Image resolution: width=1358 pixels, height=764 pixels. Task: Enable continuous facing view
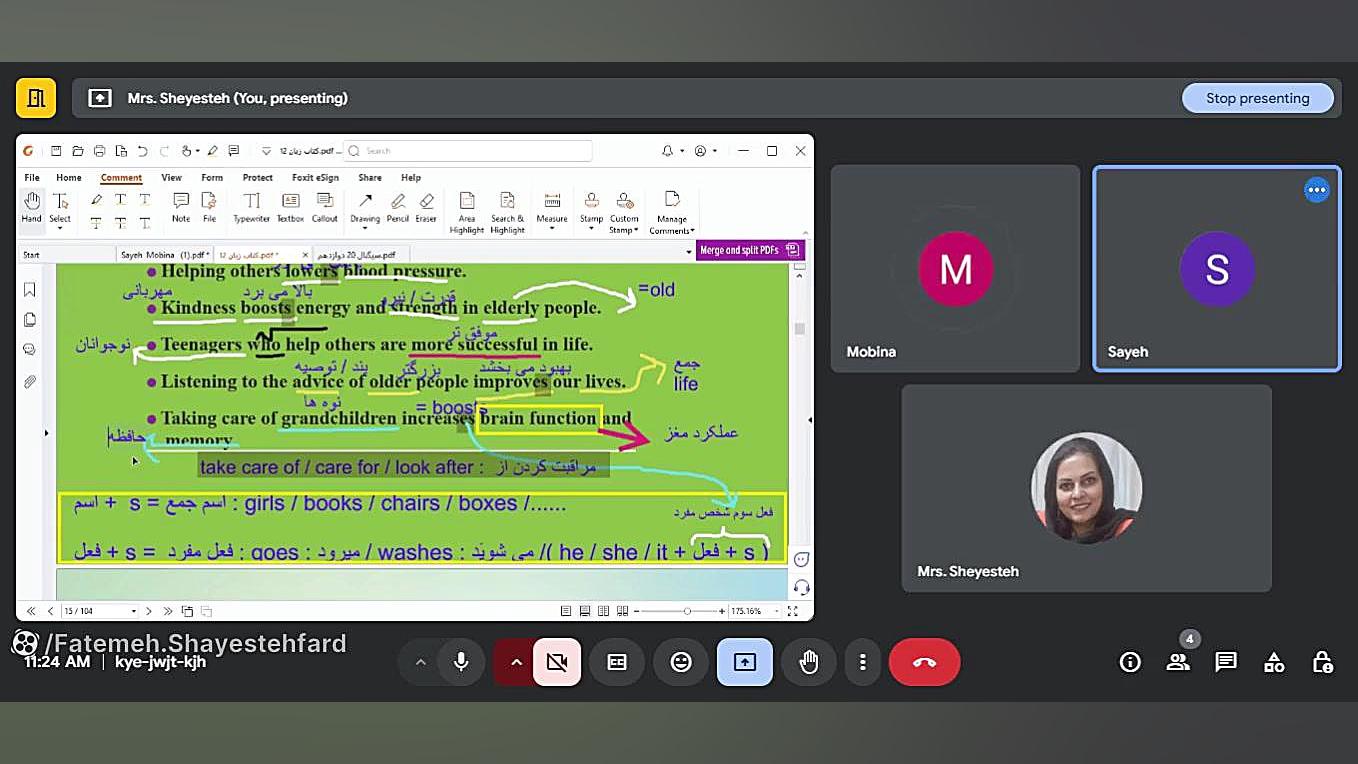click(x=622, y=611)
